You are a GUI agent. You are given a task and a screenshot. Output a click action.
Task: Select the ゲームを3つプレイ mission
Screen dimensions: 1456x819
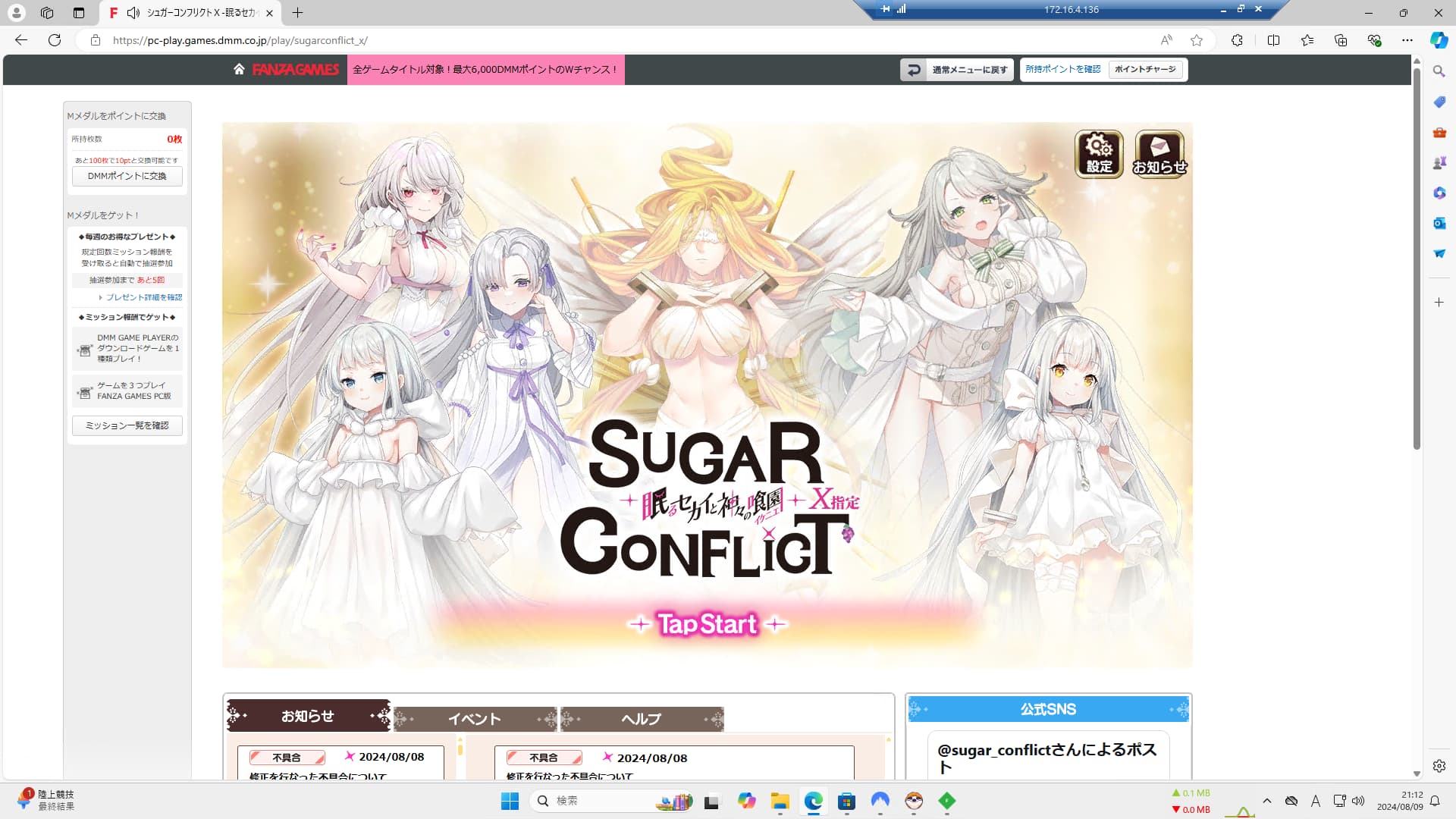coord(127,391)
